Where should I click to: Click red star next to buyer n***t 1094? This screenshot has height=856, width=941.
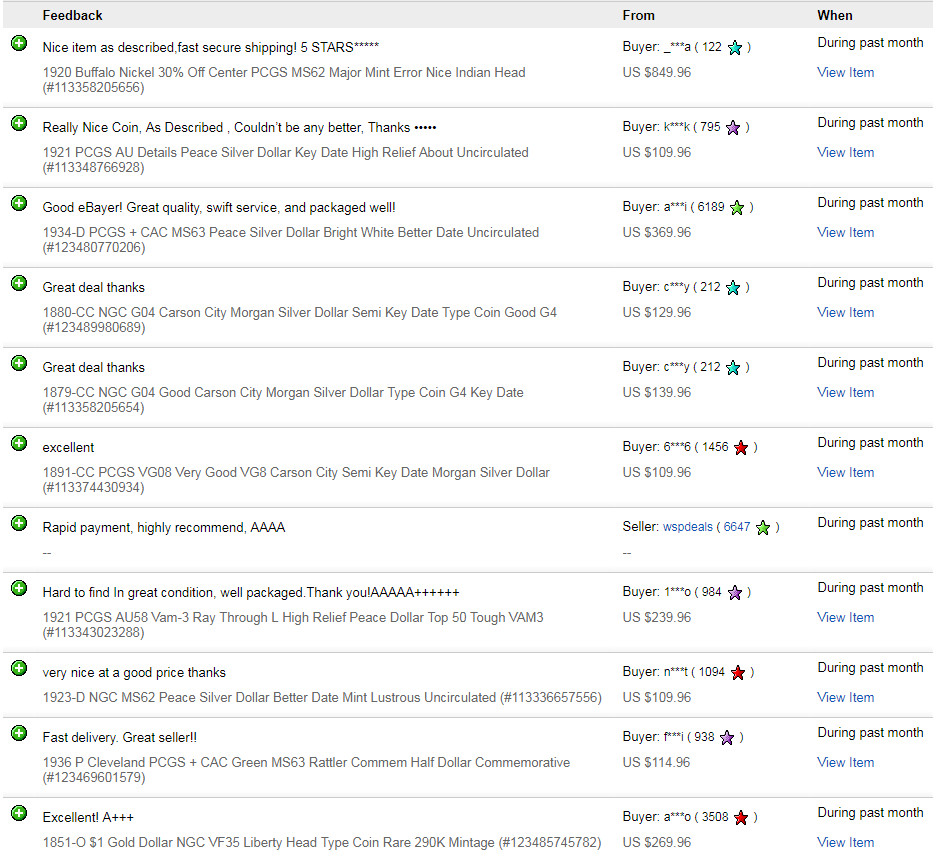(738, 672)
